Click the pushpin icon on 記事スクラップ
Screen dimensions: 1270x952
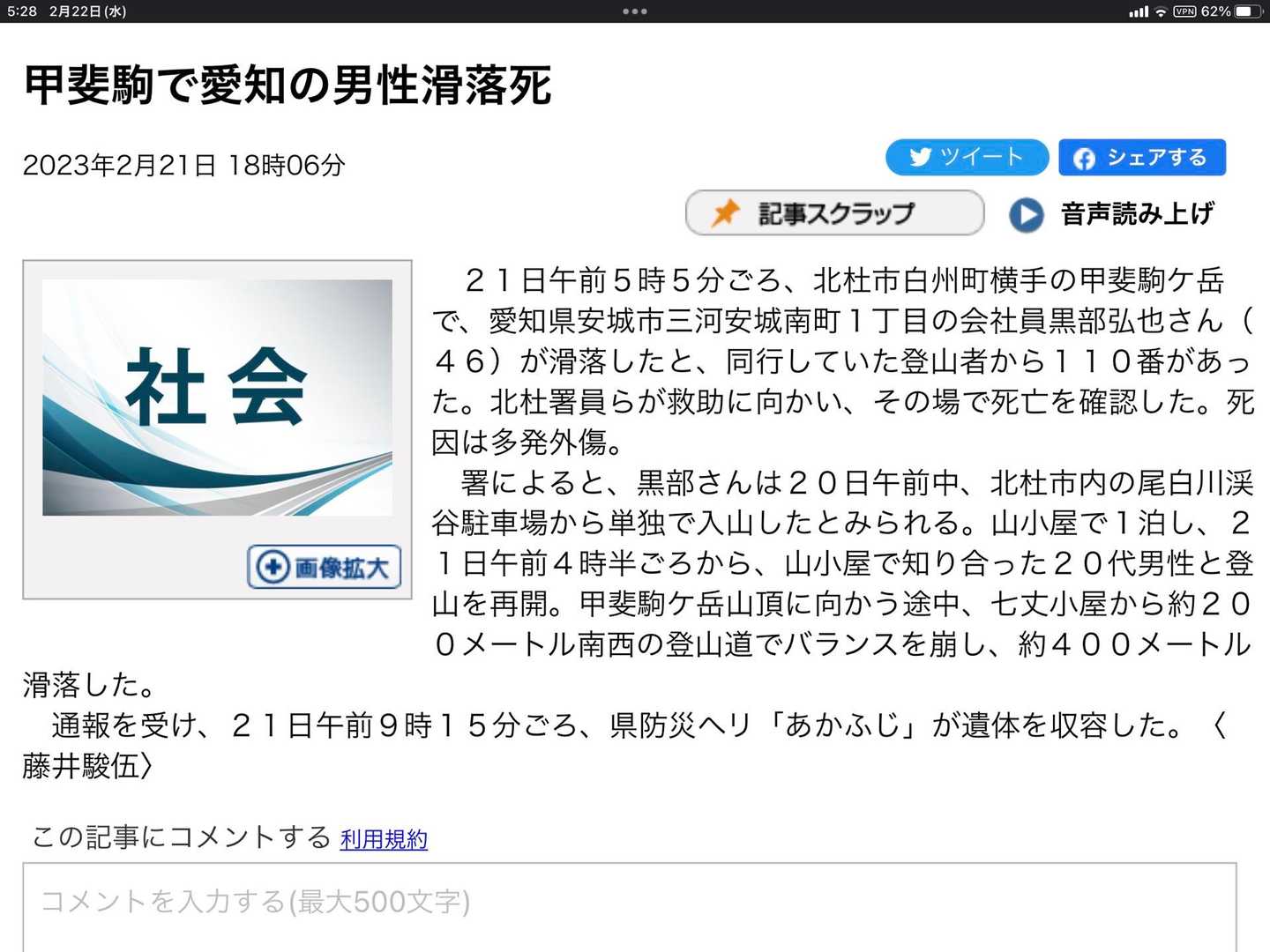[x=725, y=212]
